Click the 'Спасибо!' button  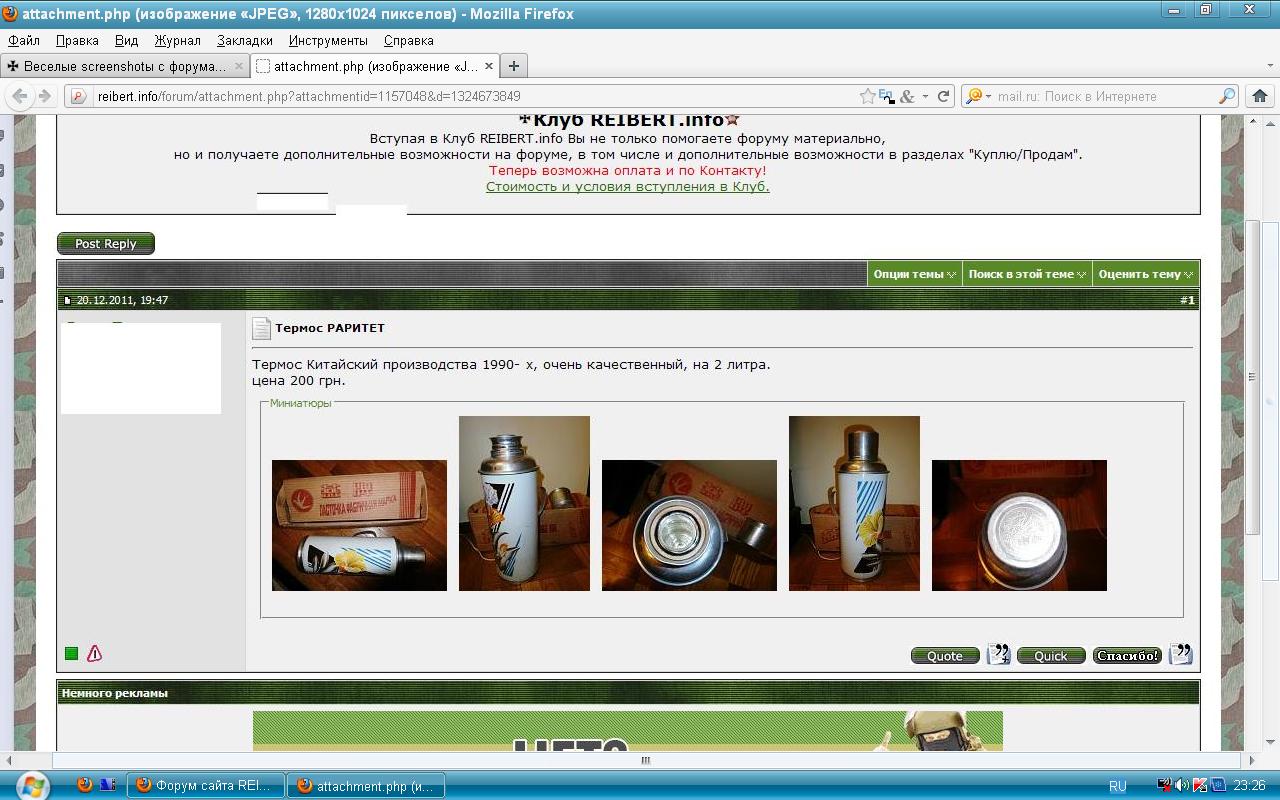[1127, 656]
